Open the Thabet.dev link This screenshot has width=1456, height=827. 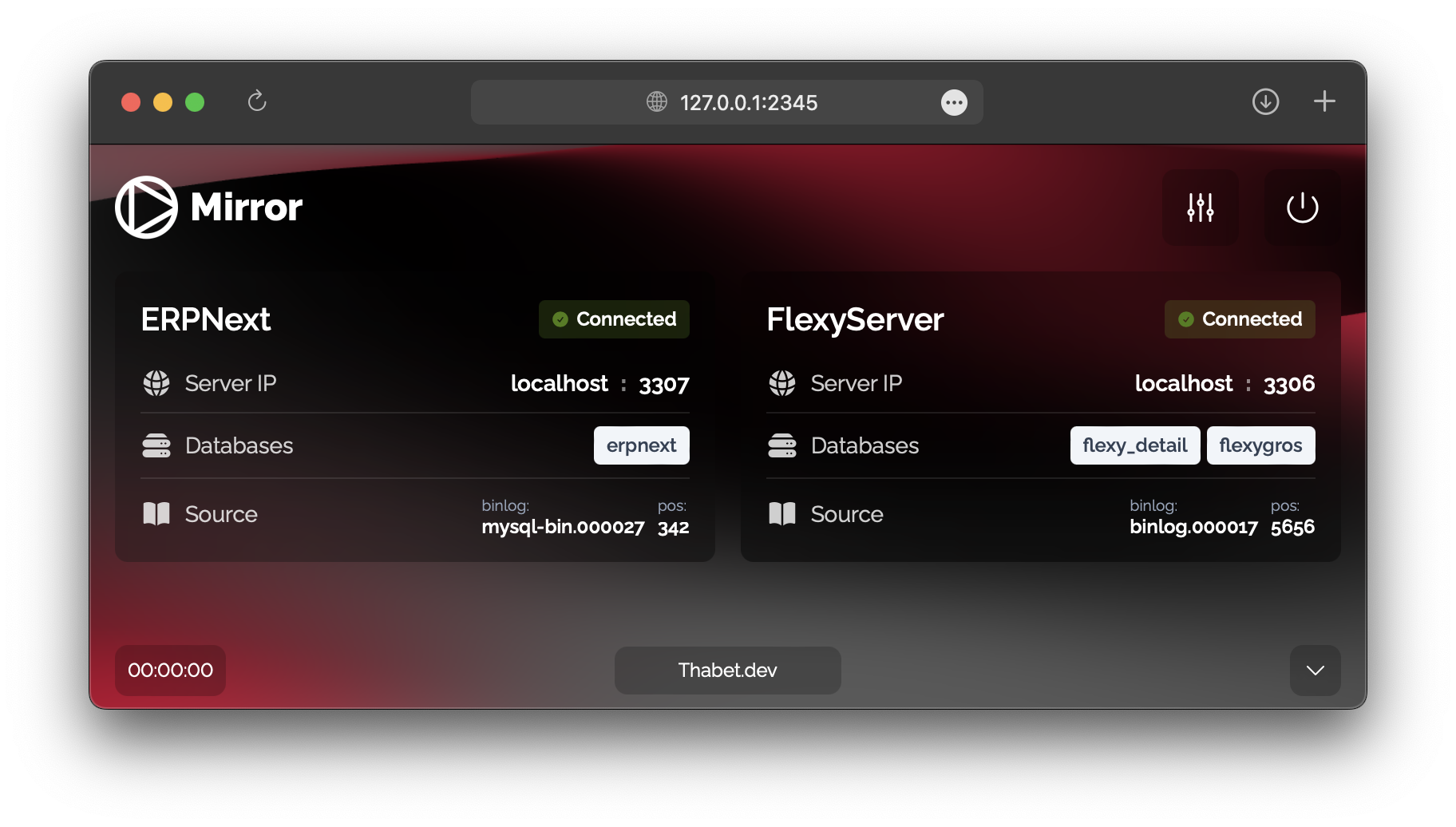click(x=727, y=671)
